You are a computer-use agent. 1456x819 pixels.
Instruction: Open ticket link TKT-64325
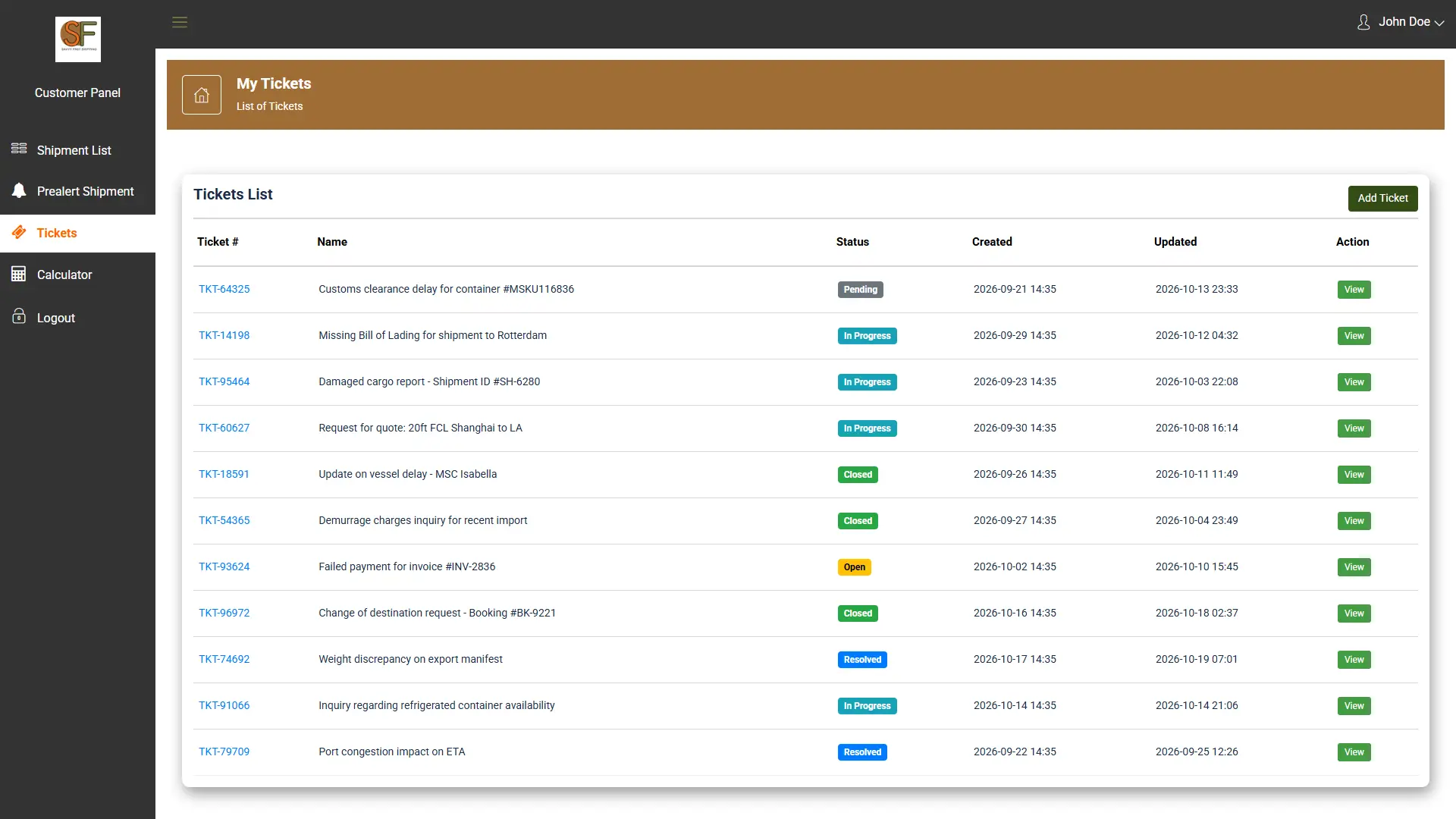click(x=224, y=289)
